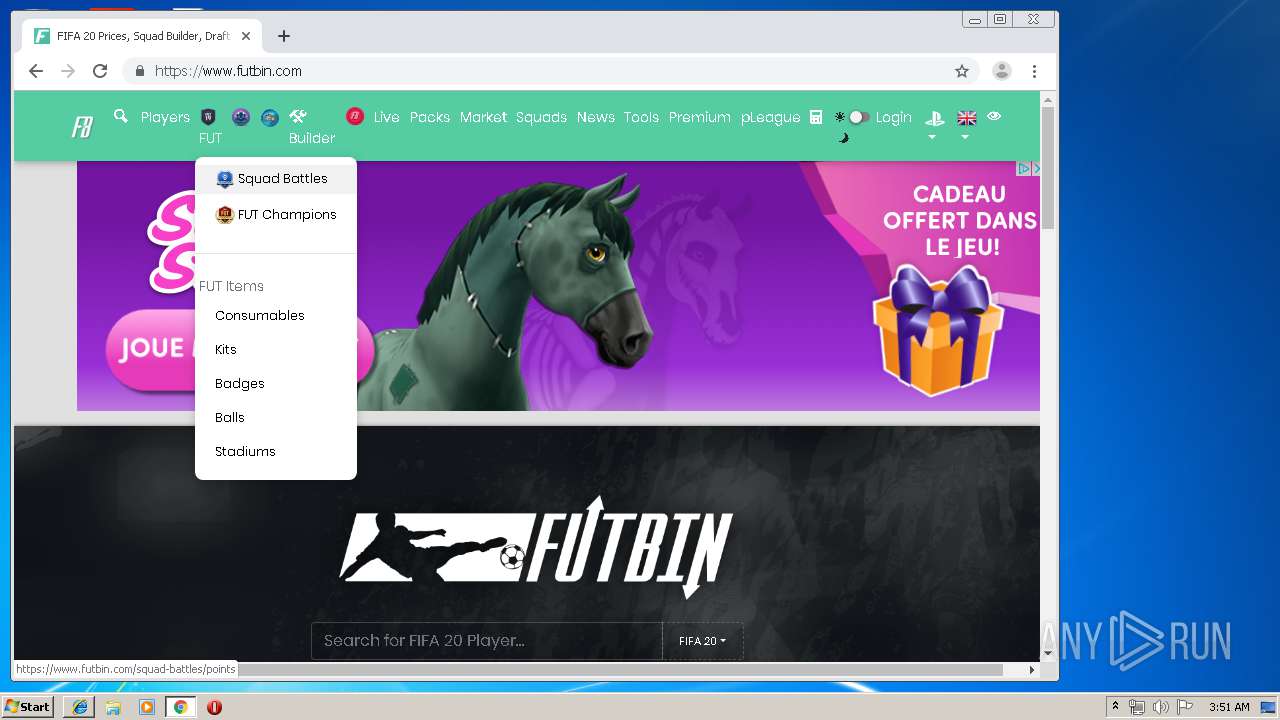Viewport: 1280px width, 720px height.
Task: Click the calculator icon in navbar
Action: point(816,117)
